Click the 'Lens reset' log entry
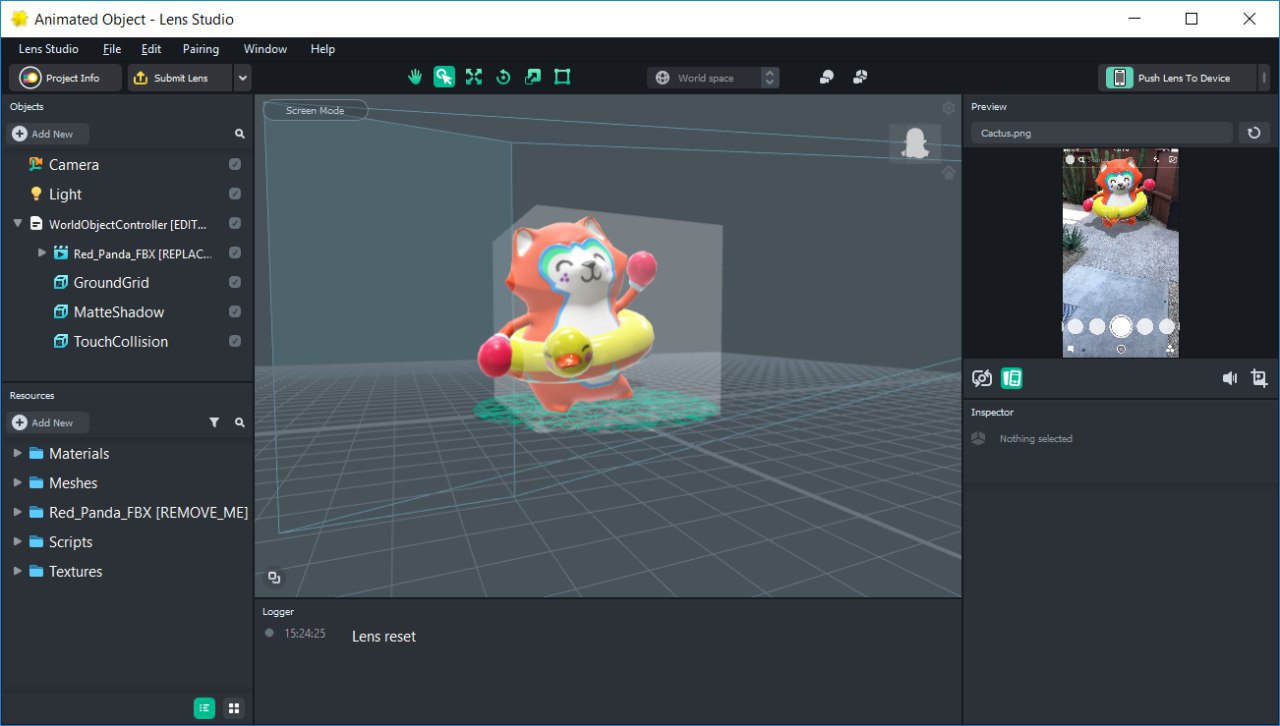This screenshot has height=726, width=1280. [x=384, y=636]
